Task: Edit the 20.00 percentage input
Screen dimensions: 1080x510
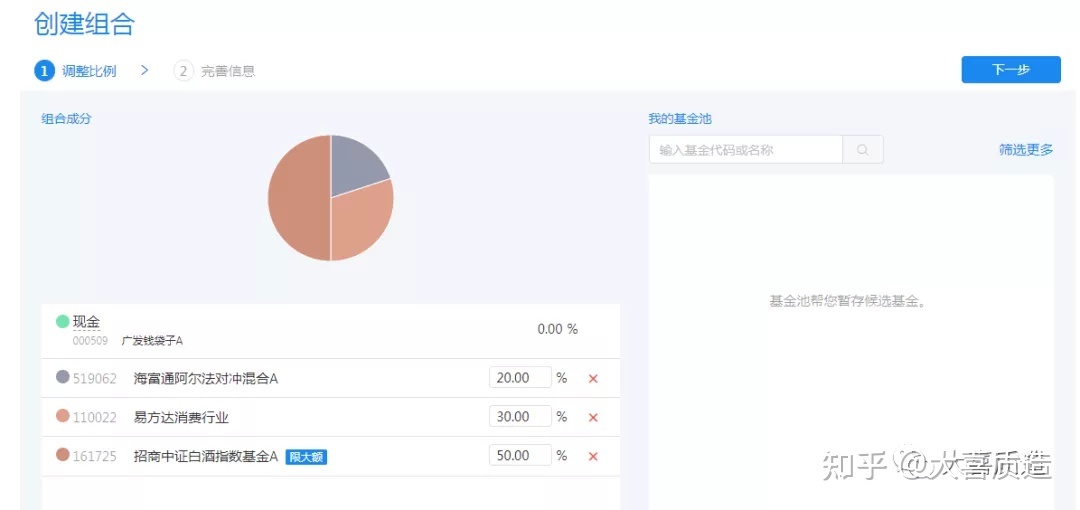Action: coord(520,378)
